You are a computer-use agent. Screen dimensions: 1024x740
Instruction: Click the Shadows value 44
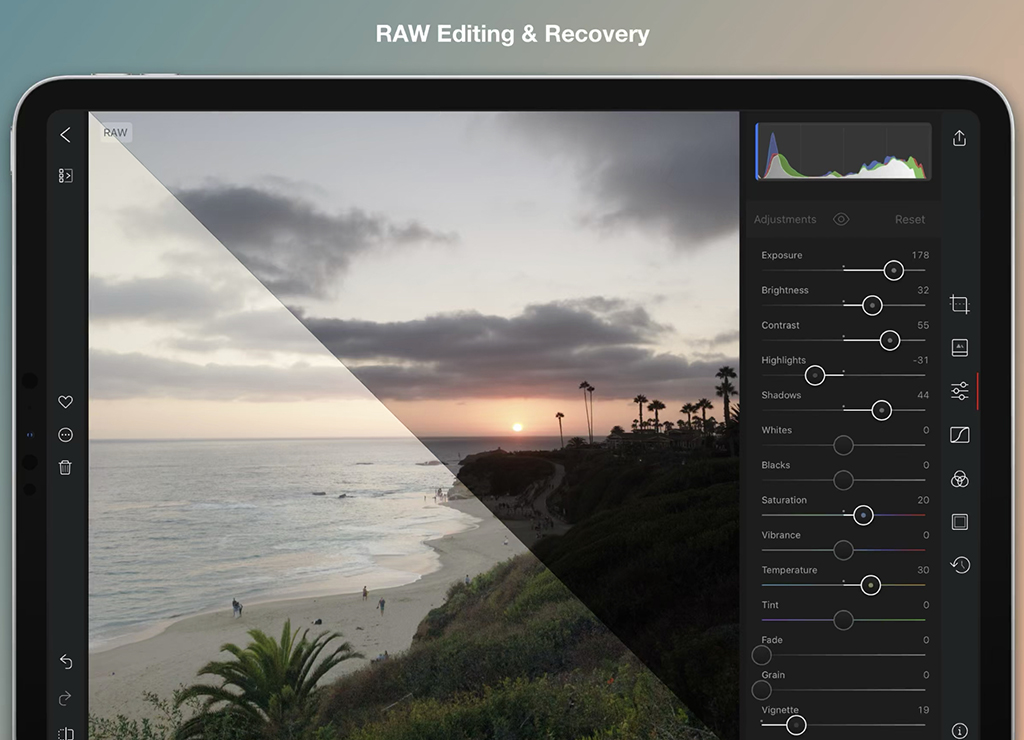923,395
